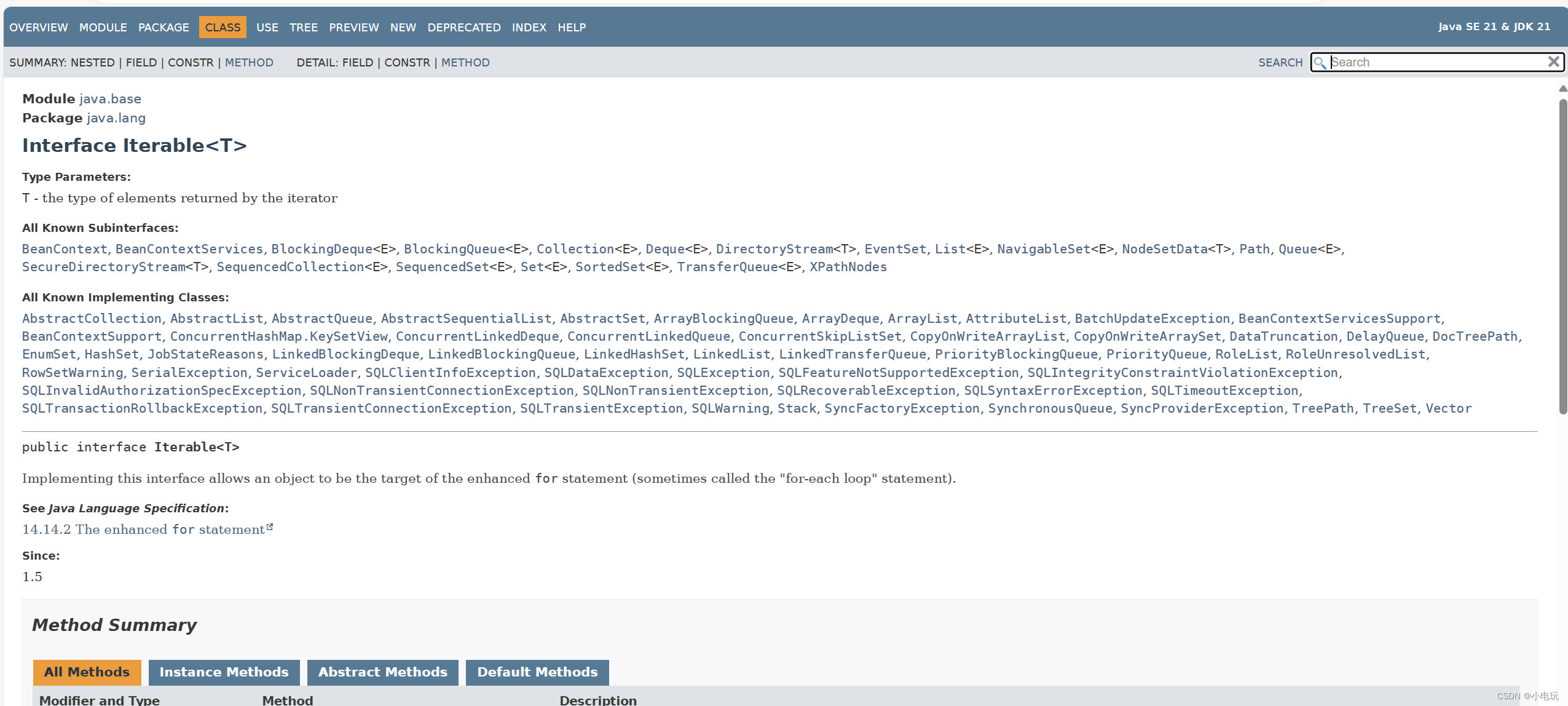Open the java.lang package link
The image size is (1568, 706).
116,118
